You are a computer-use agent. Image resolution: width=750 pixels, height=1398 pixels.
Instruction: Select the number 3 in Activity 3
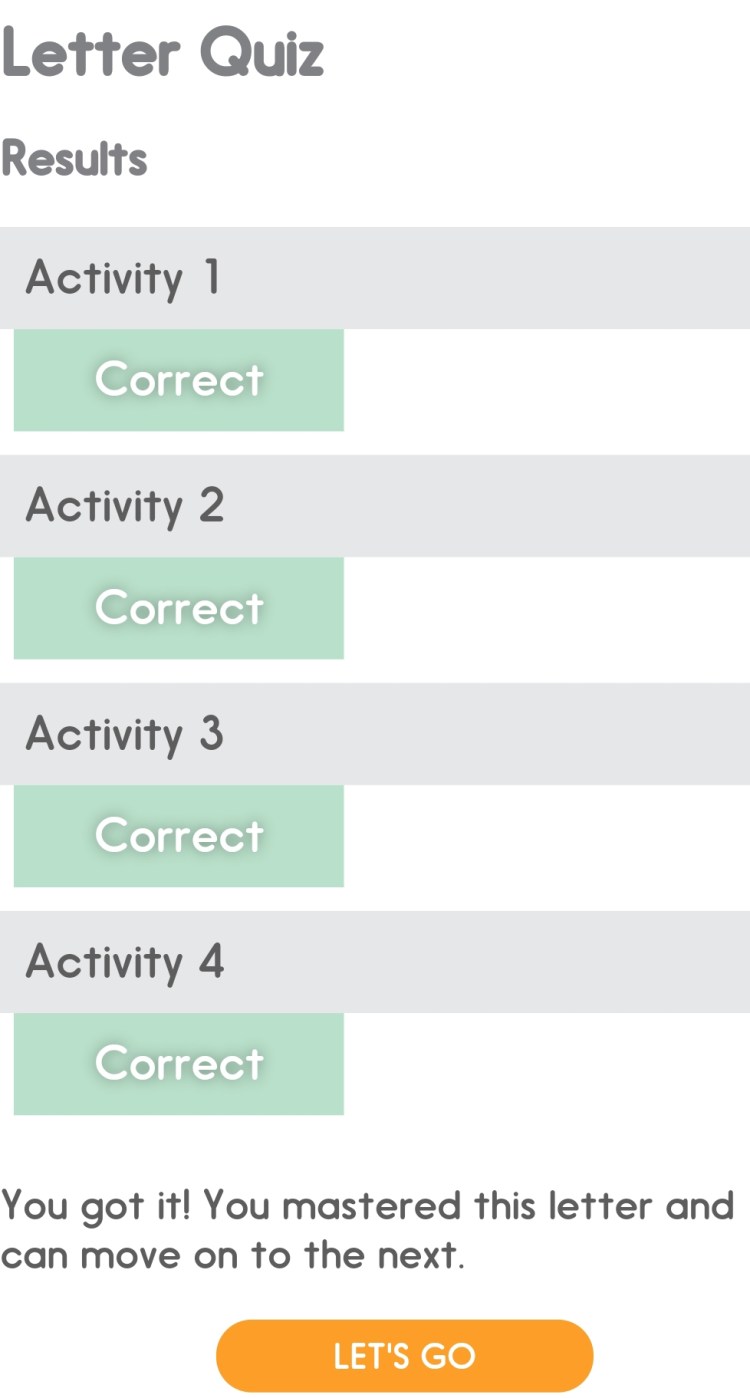tap(211, 734)
